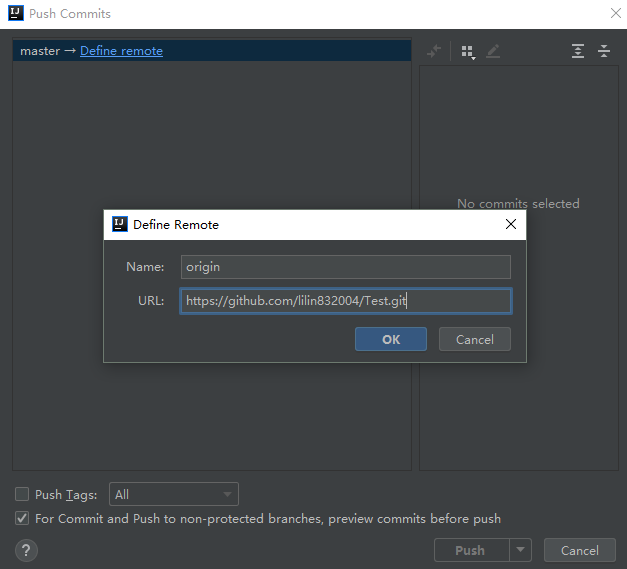Click the Define remote link
Screen dimensions: 627x569
tap(121, 51)
